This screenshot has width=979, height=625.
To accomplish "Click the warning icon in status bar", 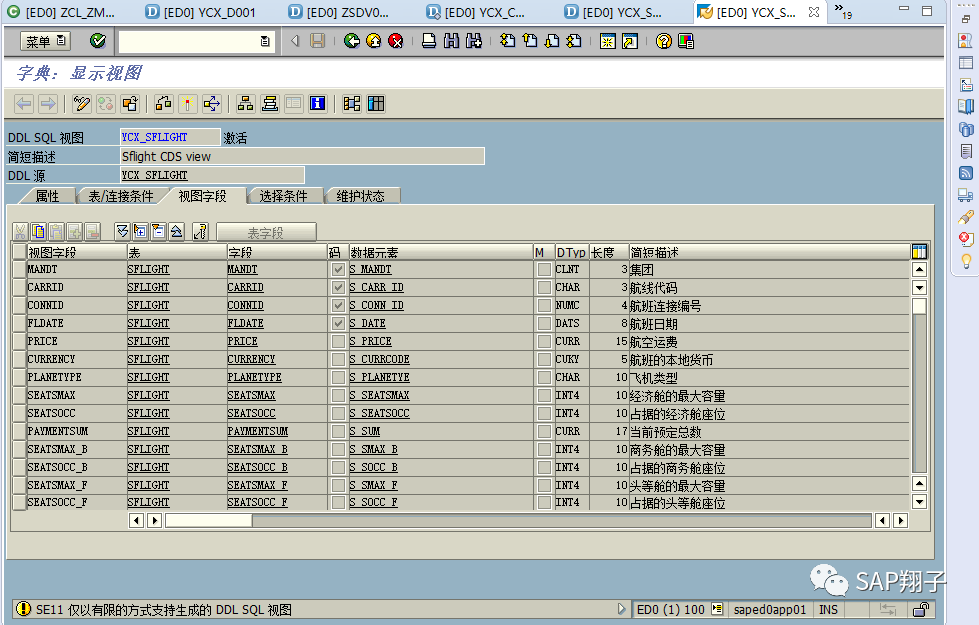I will [x=23, y=609].
